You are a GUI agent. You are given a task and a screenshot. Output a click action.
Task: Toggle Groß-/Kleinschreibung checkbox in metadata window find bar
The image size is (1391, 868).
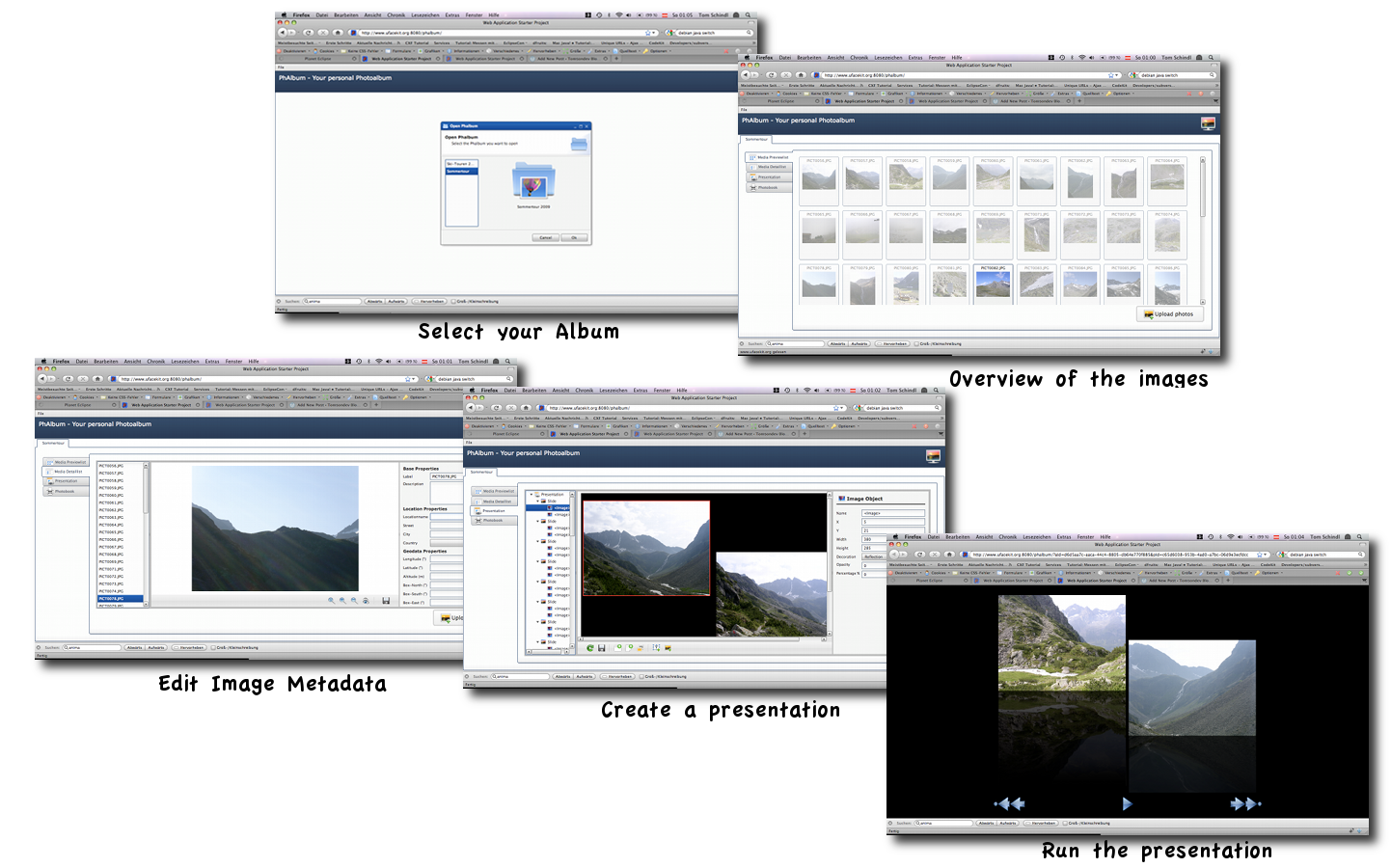213,647
